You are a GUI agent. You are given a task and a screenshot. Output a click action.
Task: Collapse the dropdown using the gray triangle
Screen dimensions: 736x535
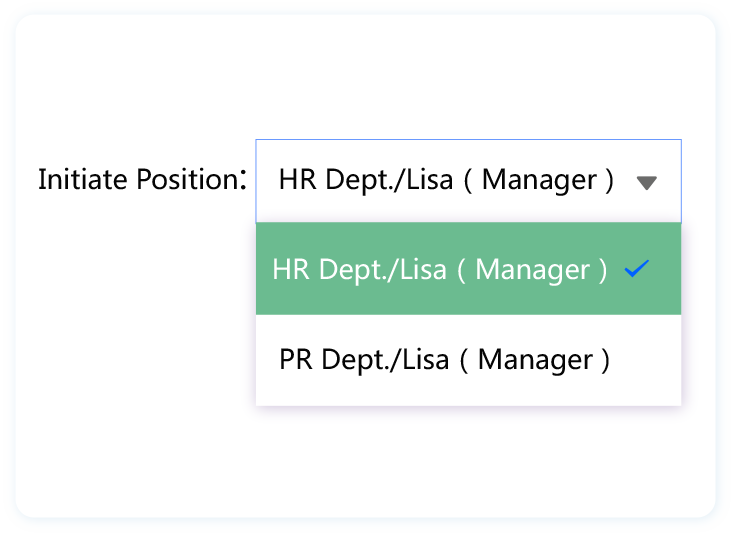647,182
